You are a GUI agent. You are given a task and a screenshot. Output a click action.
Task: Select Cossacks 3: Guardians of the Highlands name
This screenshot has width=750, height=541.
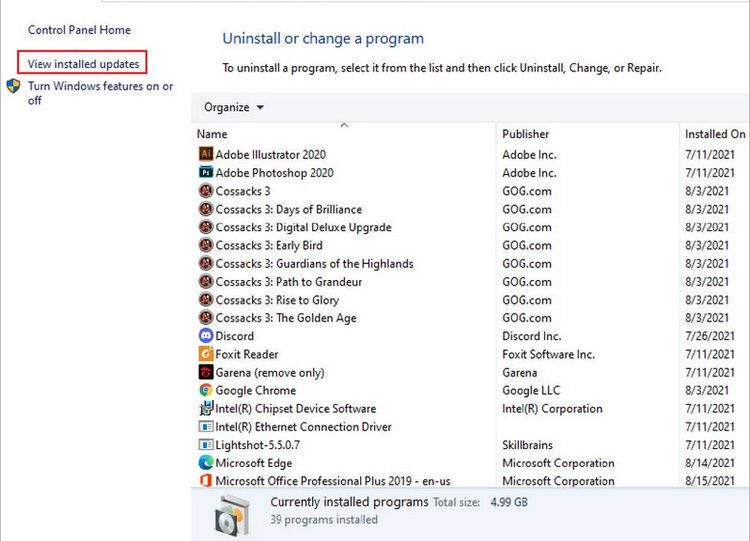coord(314,264)
